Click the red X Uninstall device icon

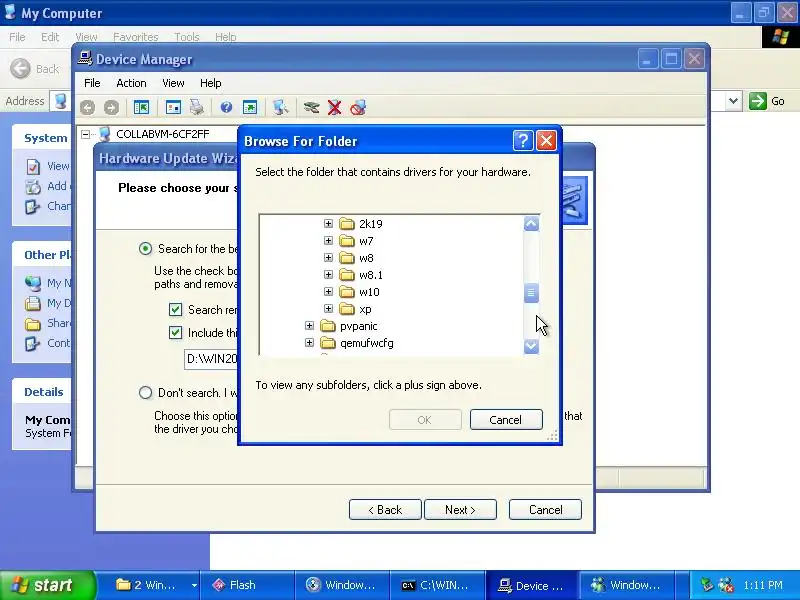pos(335,107)
